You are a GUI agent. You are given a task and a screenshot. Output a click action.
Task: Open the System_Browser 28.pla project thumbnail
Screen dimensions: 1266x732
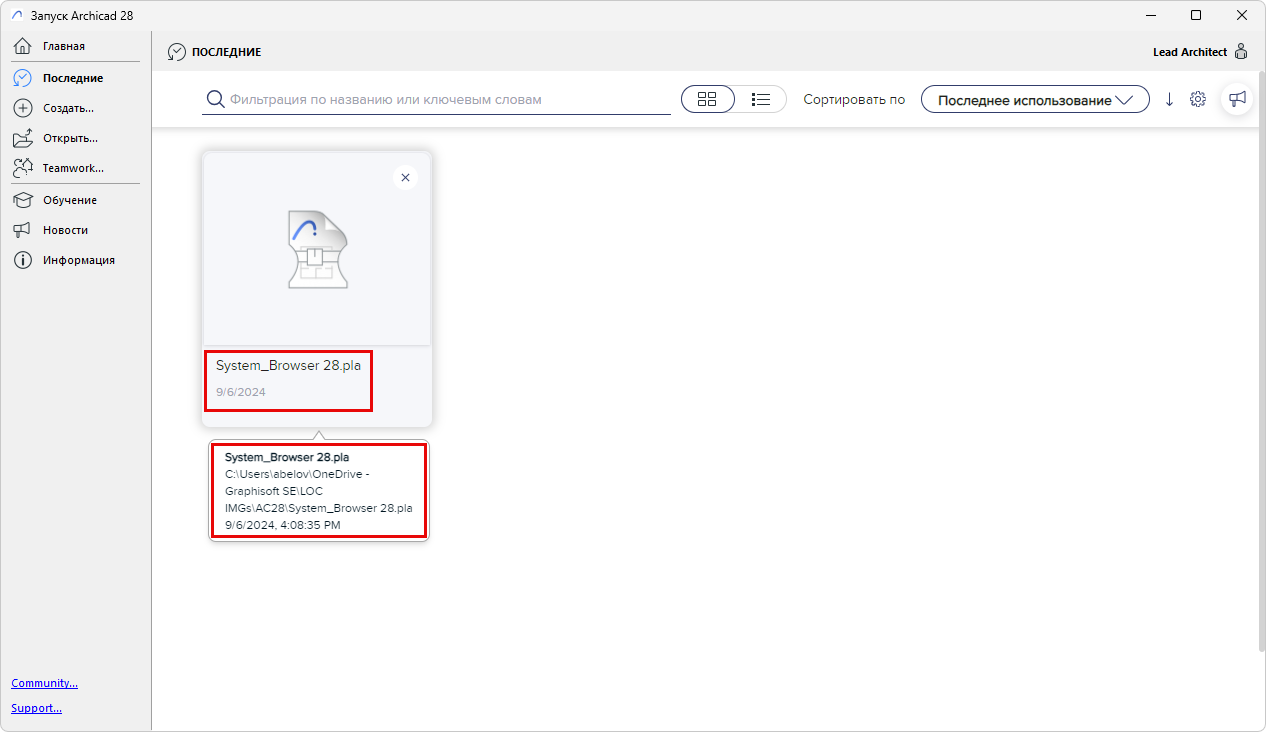(317, 249)
